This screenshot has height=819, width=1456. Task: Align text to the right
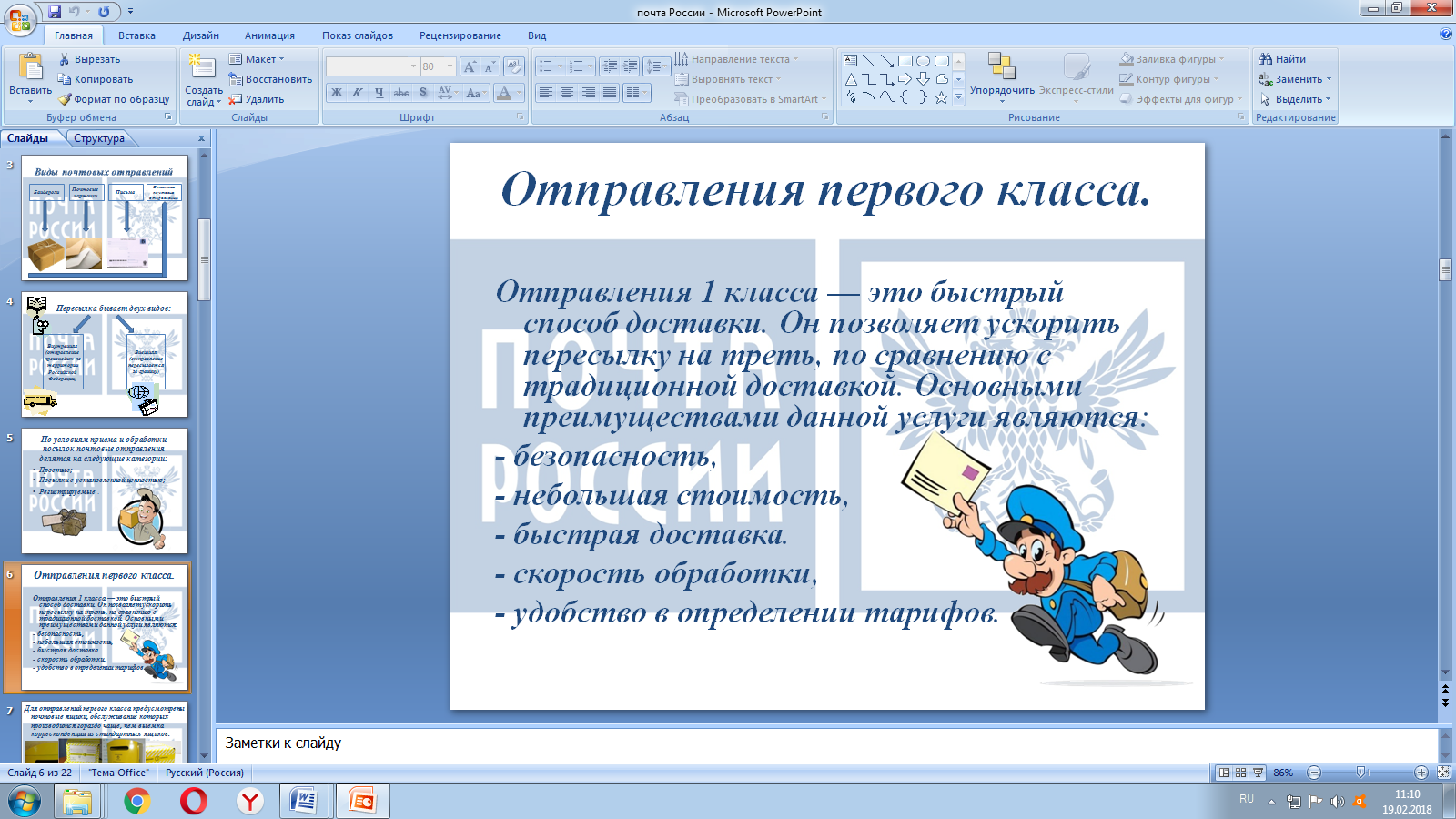click(x=588, y=93)
